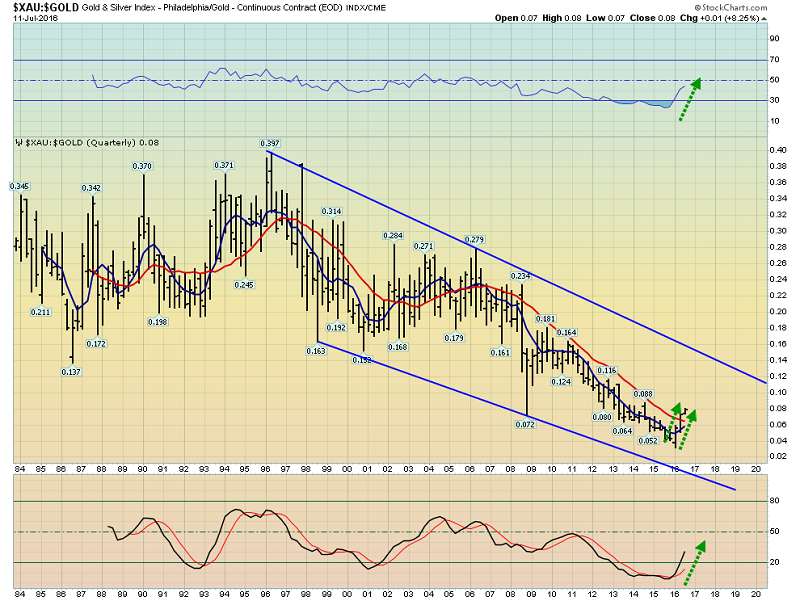Select the 0.279 high price label
This screenshot has width=800, height=601.
[x=475, y=239]
